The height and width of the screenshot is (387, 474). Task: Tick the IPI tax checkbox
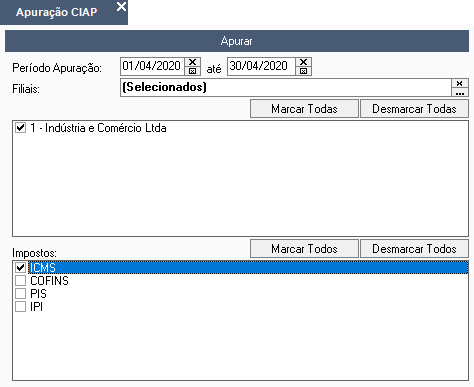(21, 307)
